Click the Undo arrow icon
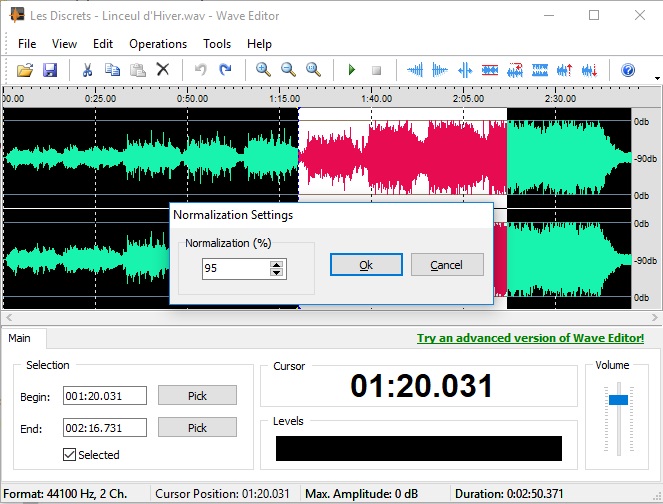The height and width of the screenshot is (504, 663). [200, 69]
